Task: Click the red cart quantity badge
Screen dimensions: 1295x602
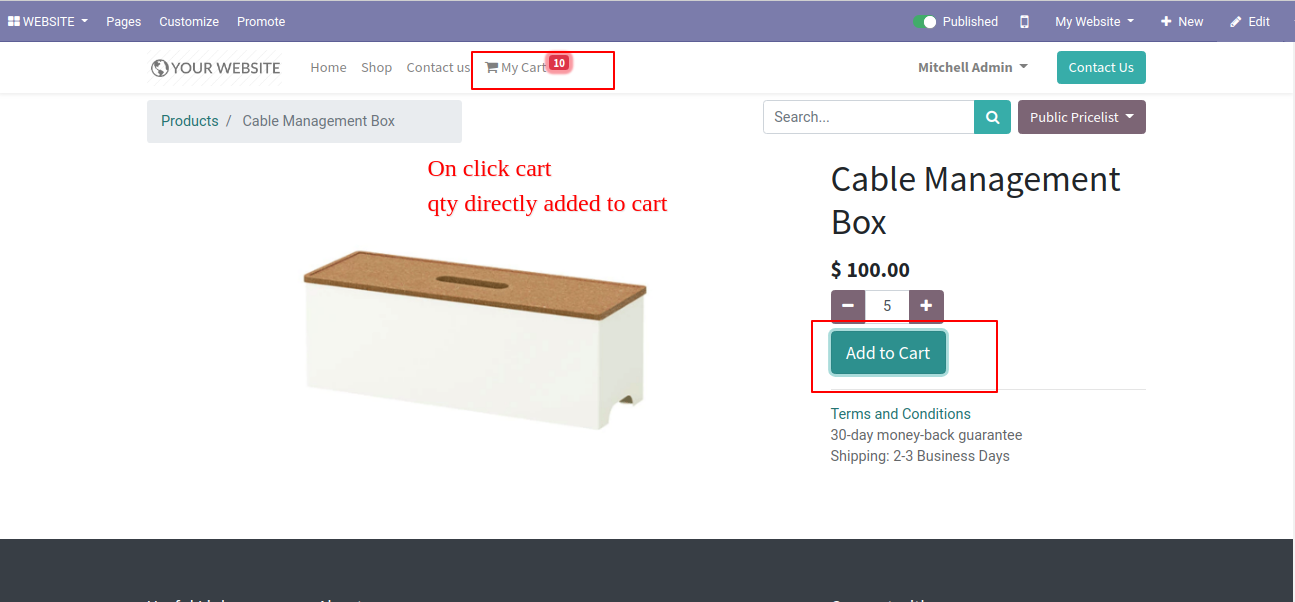Action: pyautogui.click(x=559, y=63)
